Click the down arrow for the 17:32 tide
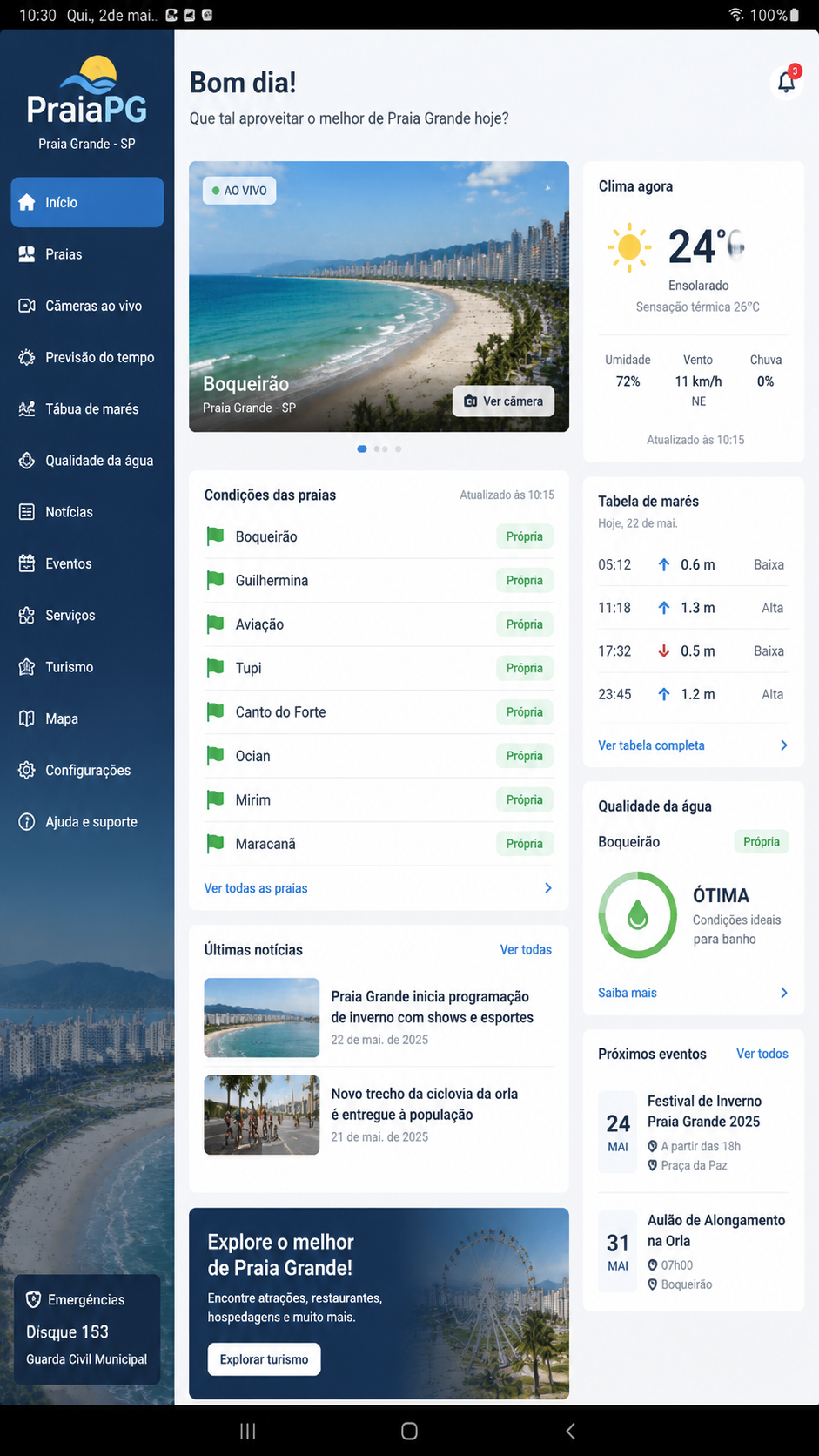Image resolution: width=819 pixels, height=1456 pixels. point(664,650)
